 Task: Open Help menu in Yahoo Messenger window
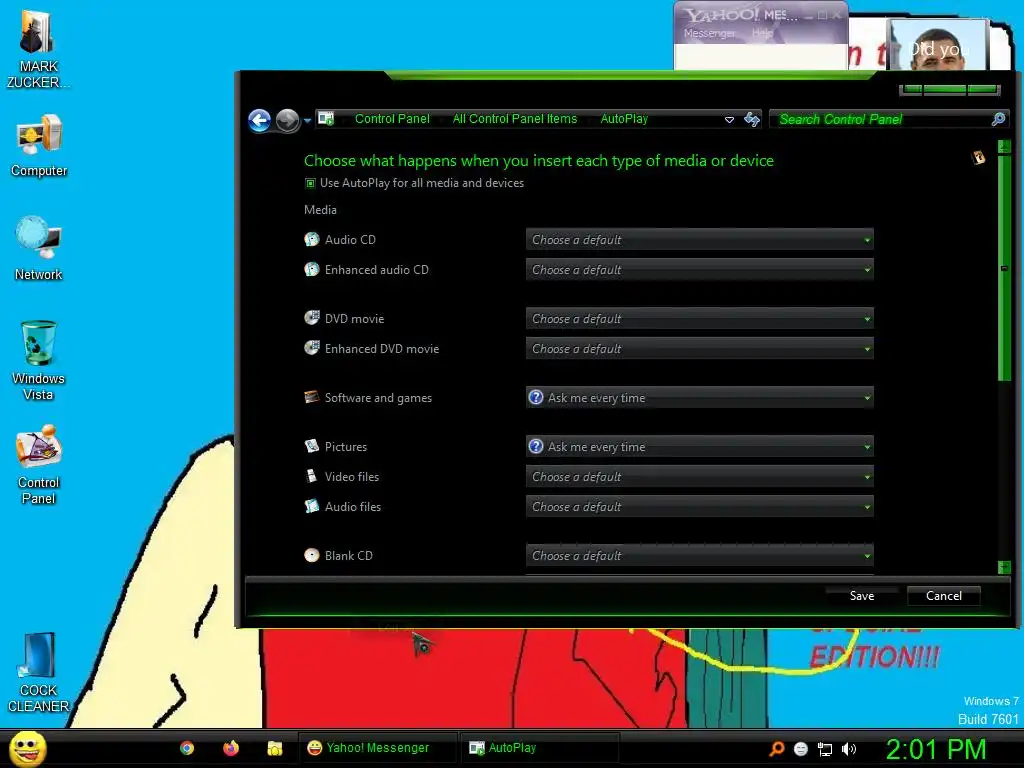761,33
